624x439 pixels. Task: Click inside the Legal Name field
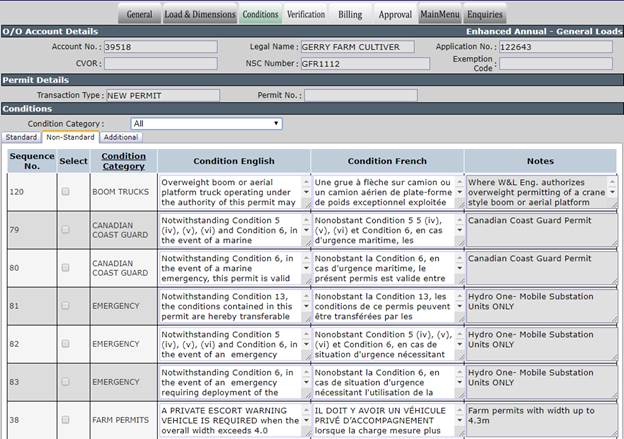[x=357, y=47]
